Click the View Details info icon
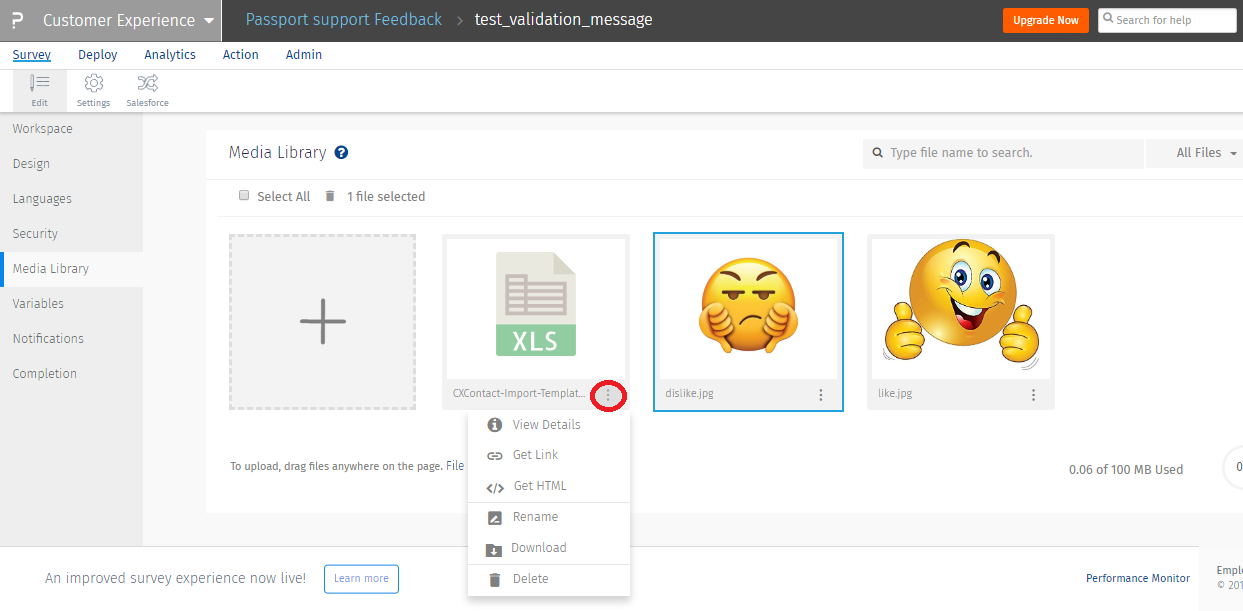Viewport: 1243px width, 611px height. pos(494,425)
